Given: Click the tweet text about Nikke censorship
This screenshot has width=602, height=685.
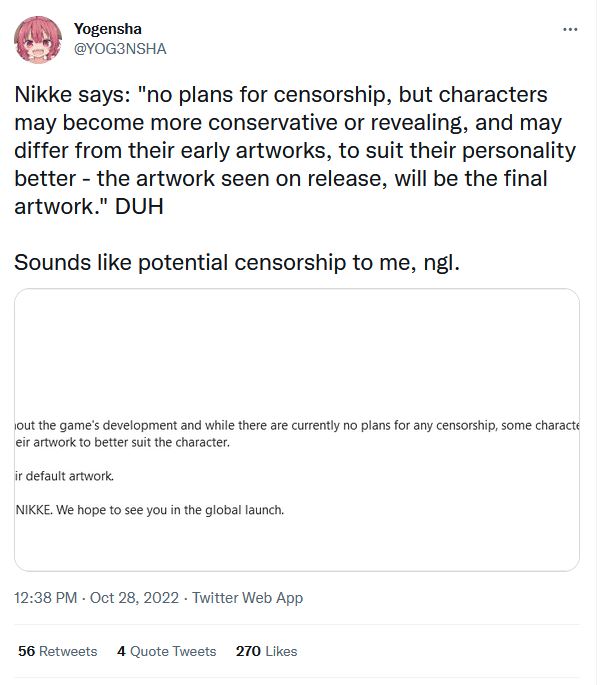Looking at the screenshot, I should 295,151.
